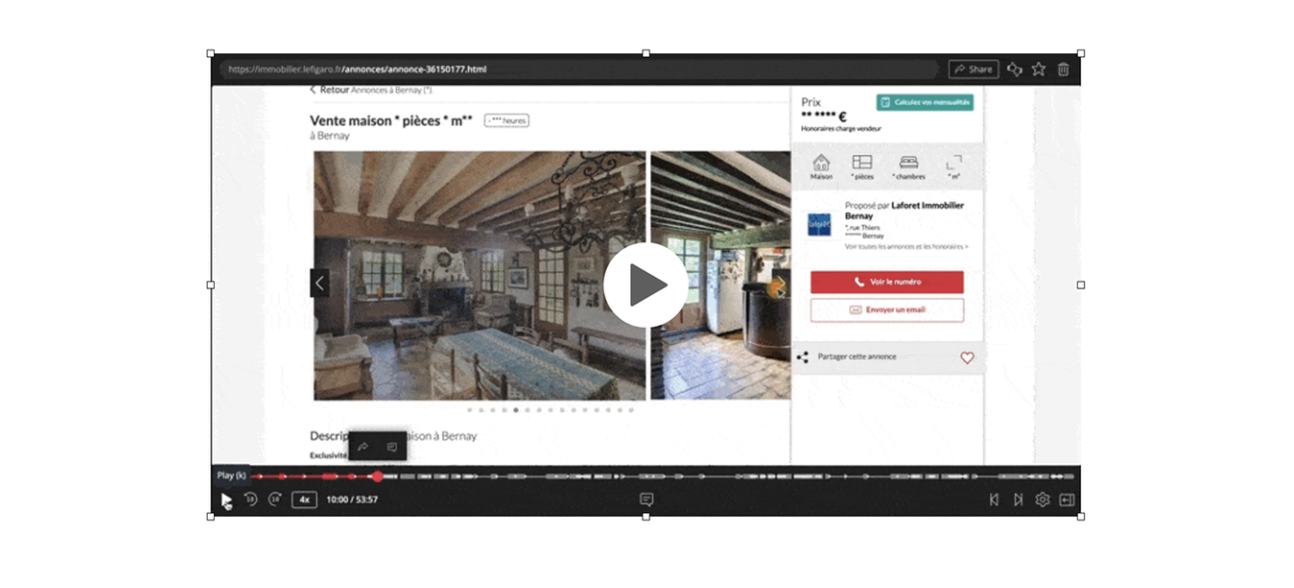This screenshot has width=1294, height=588.
Task: Click the Voir le numéro button
Action: tap(887, 282)
